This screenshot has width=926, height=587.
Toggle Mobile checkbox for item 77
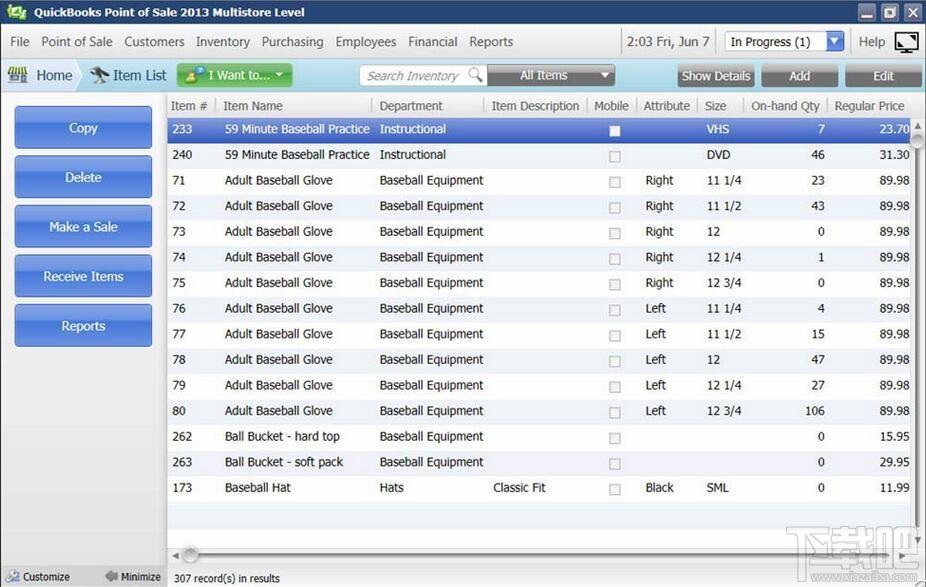point(615,335)
